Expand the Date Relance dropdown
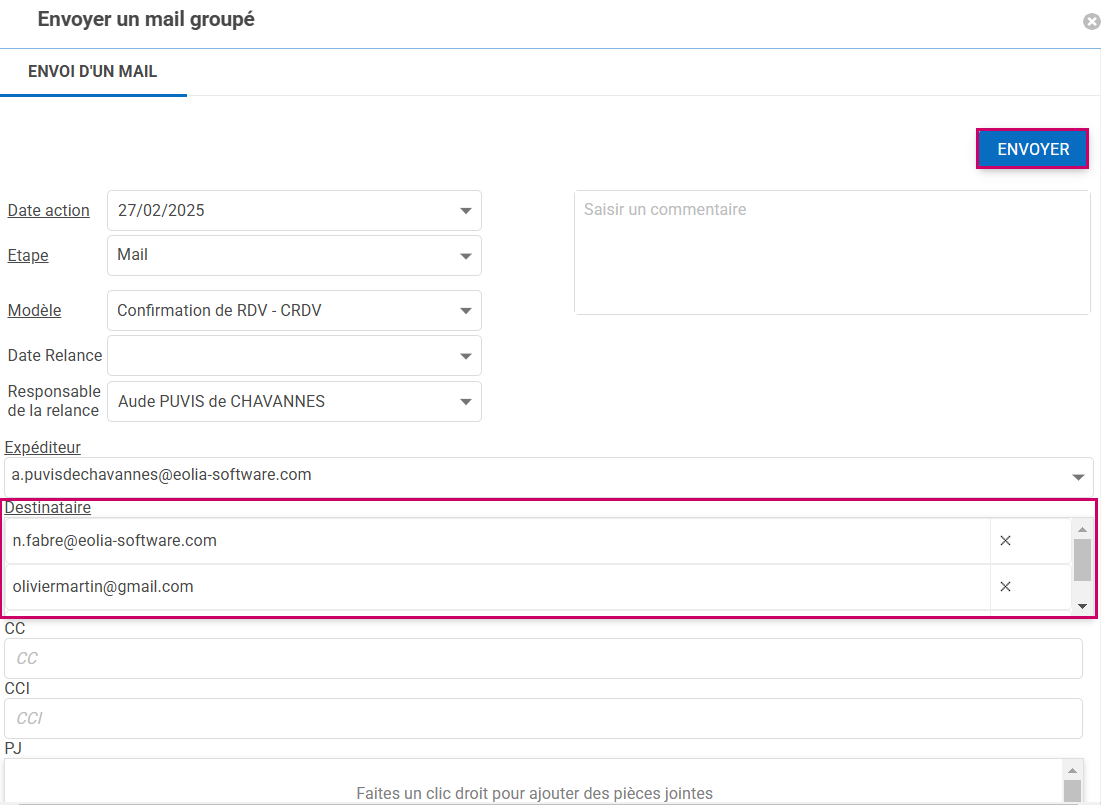This screenshot has height=805, width=1101. pyautogui.click(x=465, y=356)
